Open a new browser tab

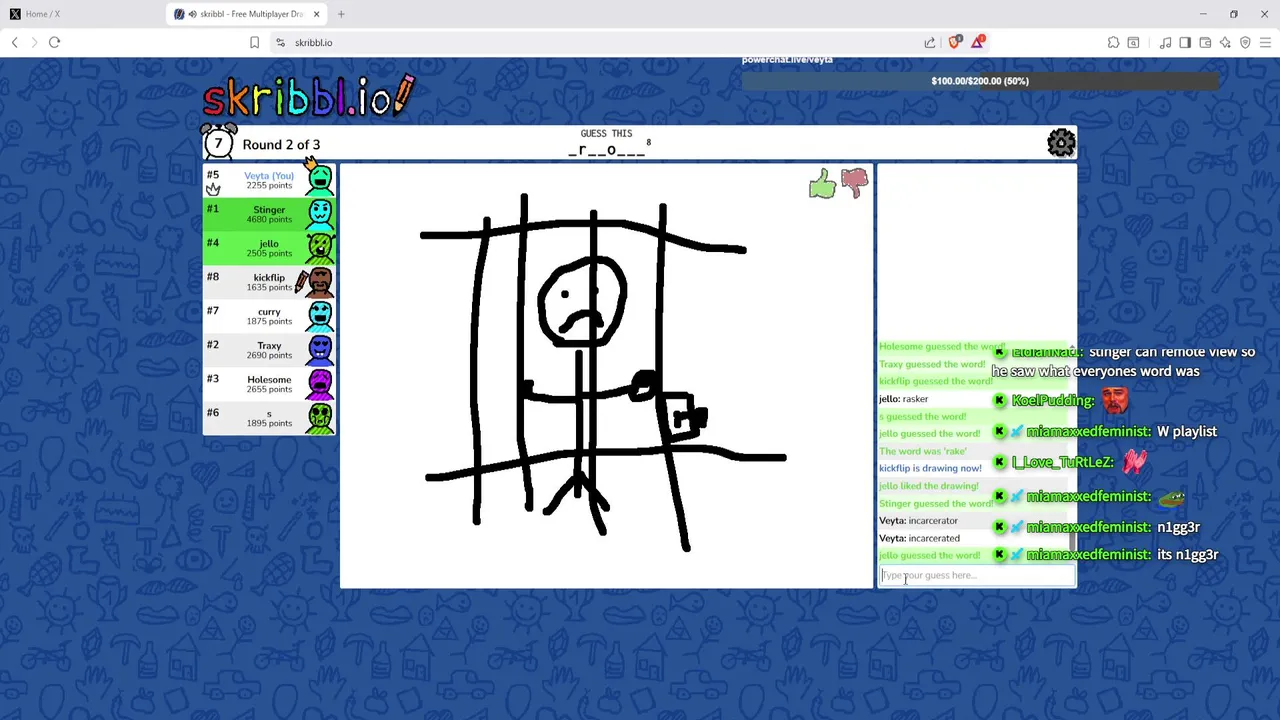[341, 14]
